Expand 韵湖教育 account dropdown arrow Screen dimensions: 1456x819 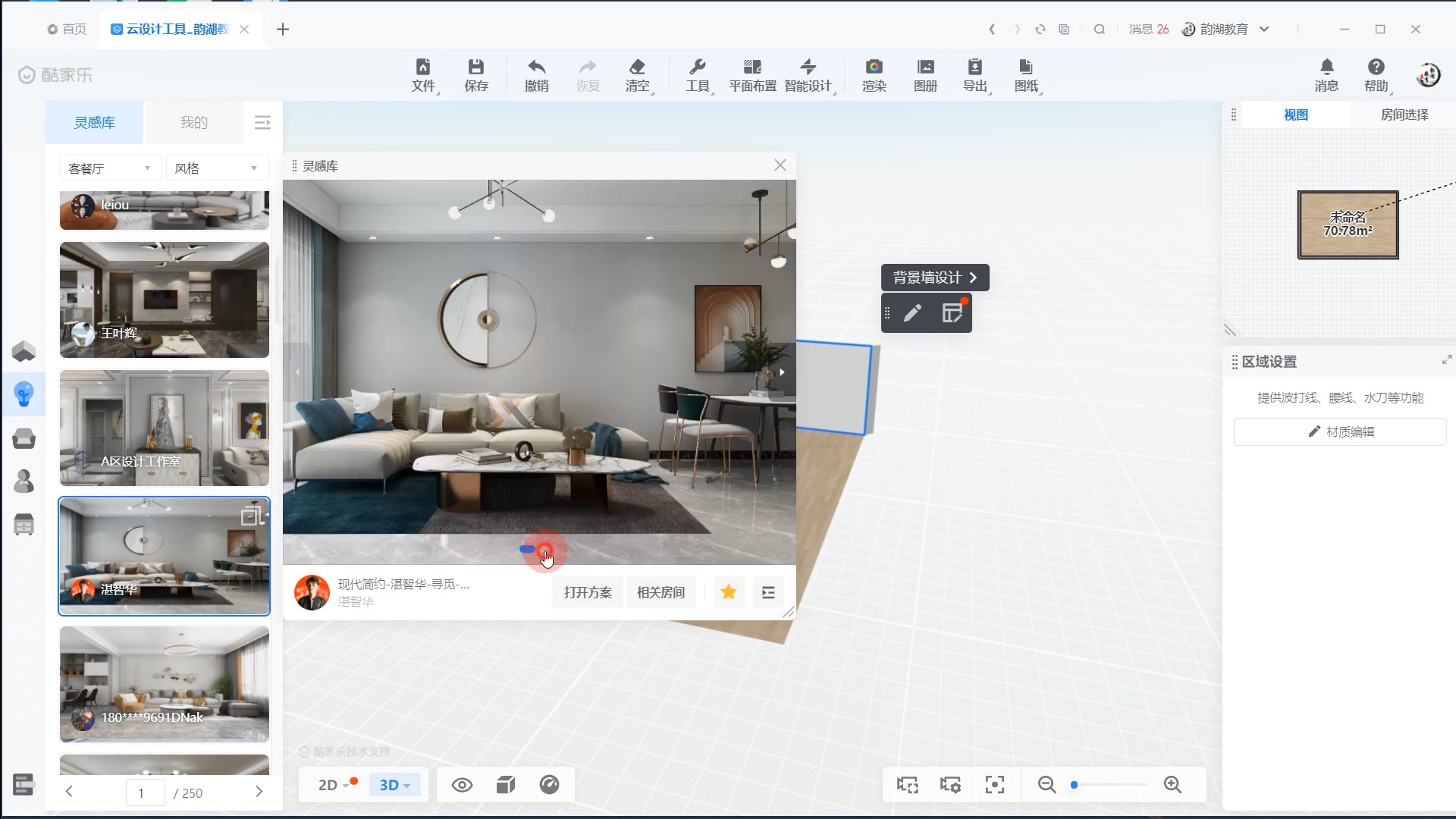pos(1265,29)
